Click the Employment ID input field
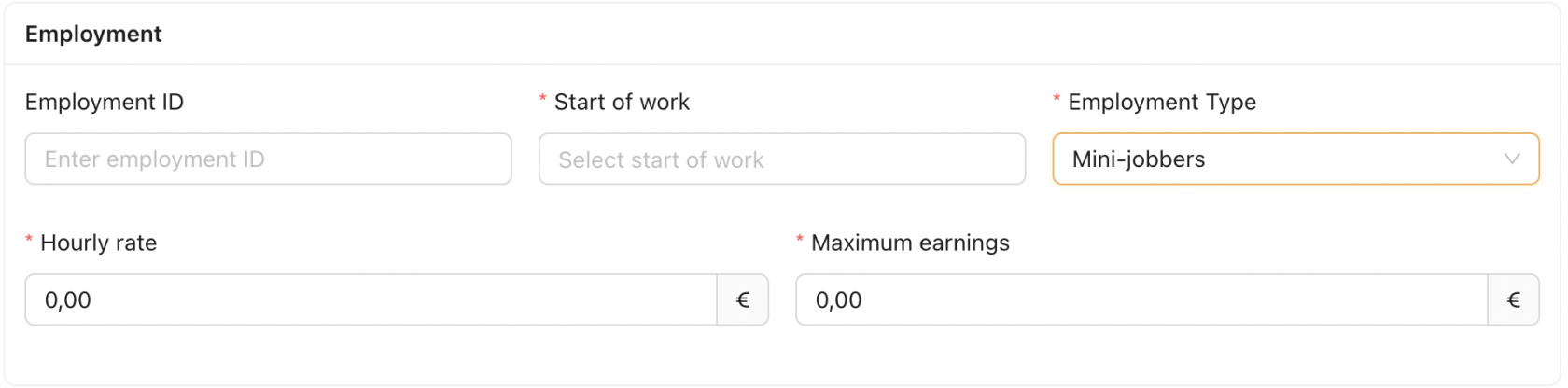 [x=268, y=159]
